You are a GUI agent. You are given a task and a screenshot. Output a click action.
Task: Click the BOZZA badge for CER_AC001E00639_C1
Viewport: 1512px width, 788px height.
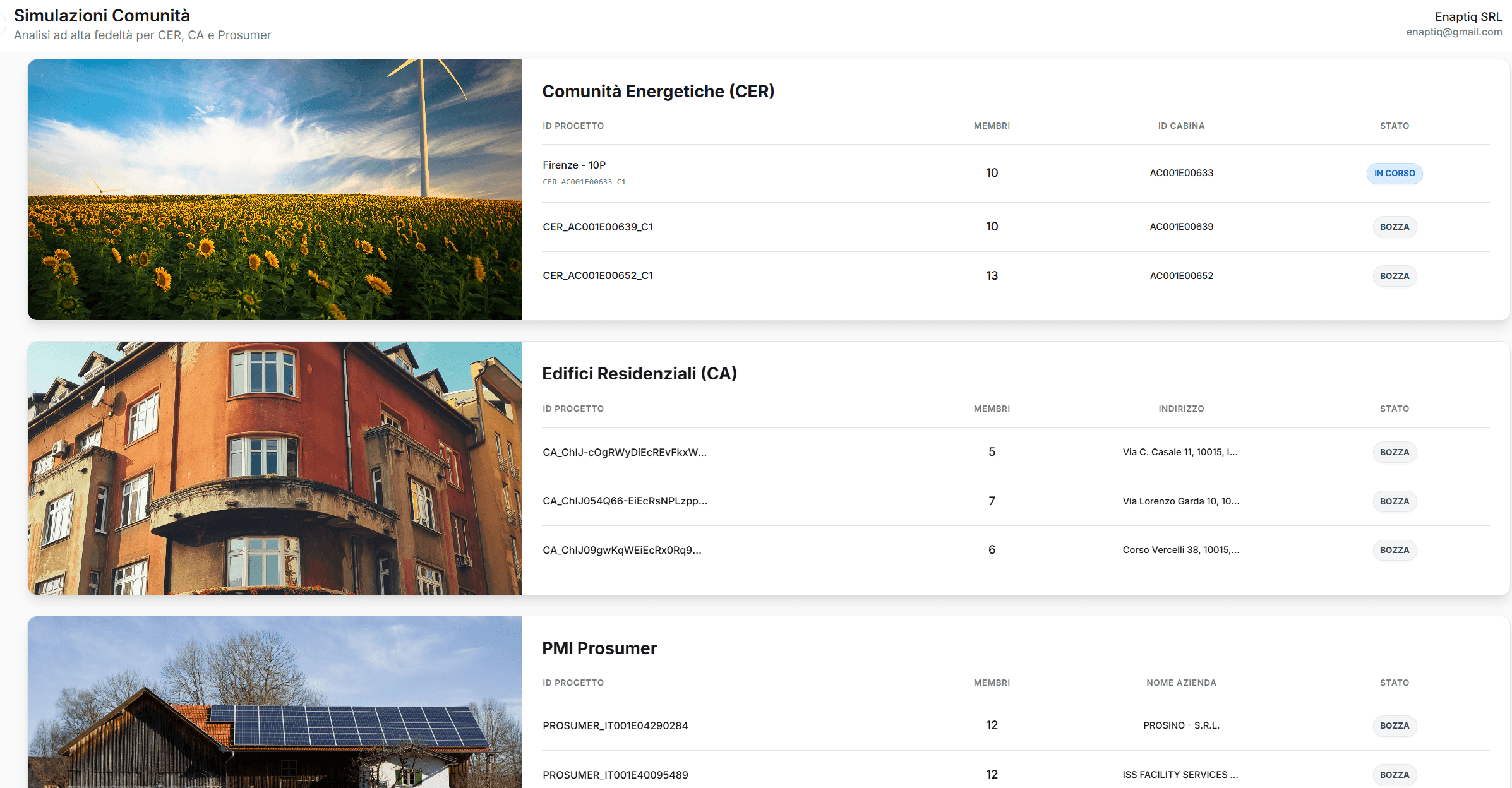(x=1394, y=226)
